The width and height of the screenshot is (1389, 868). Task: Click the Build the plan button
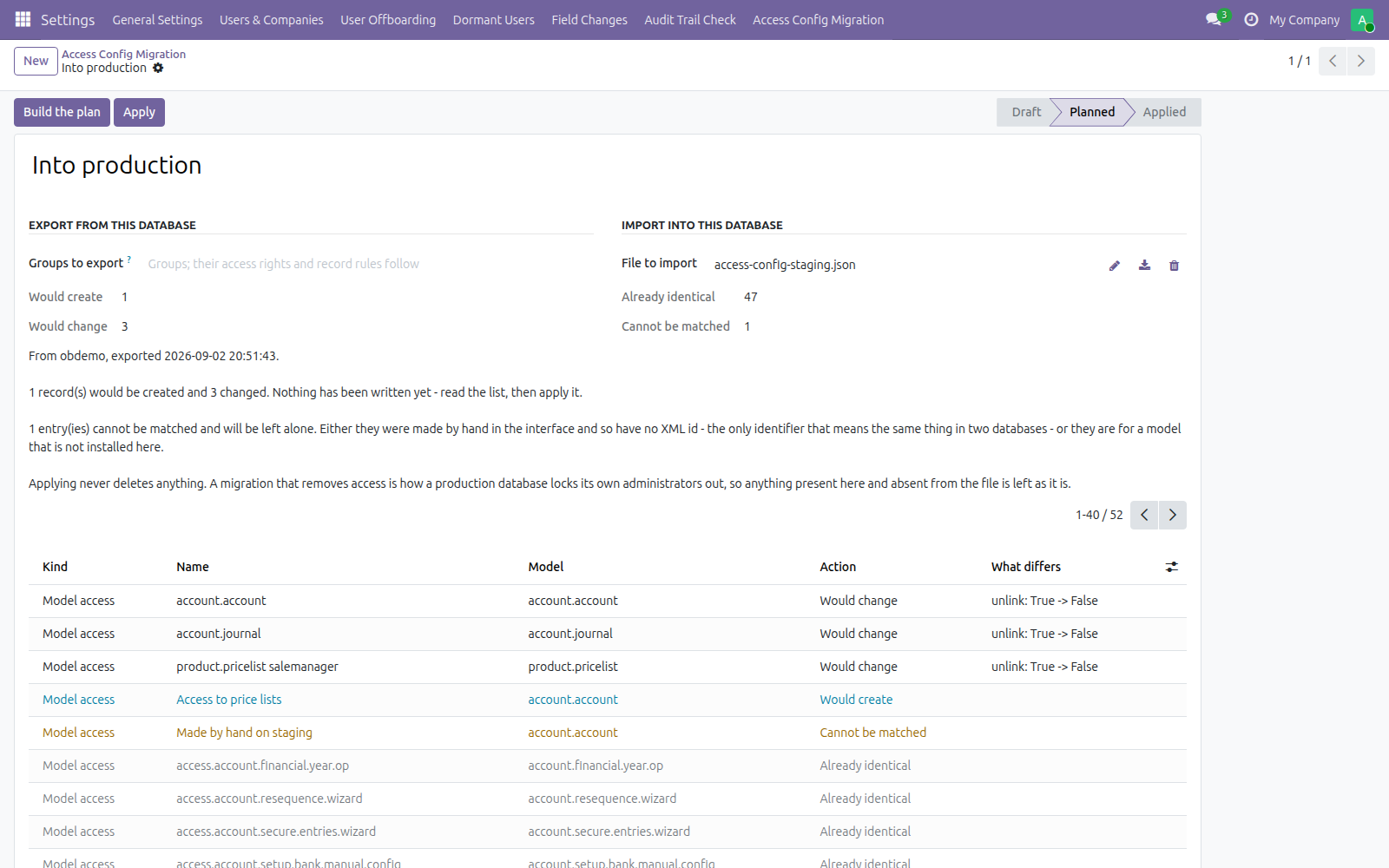click(62, 112)
